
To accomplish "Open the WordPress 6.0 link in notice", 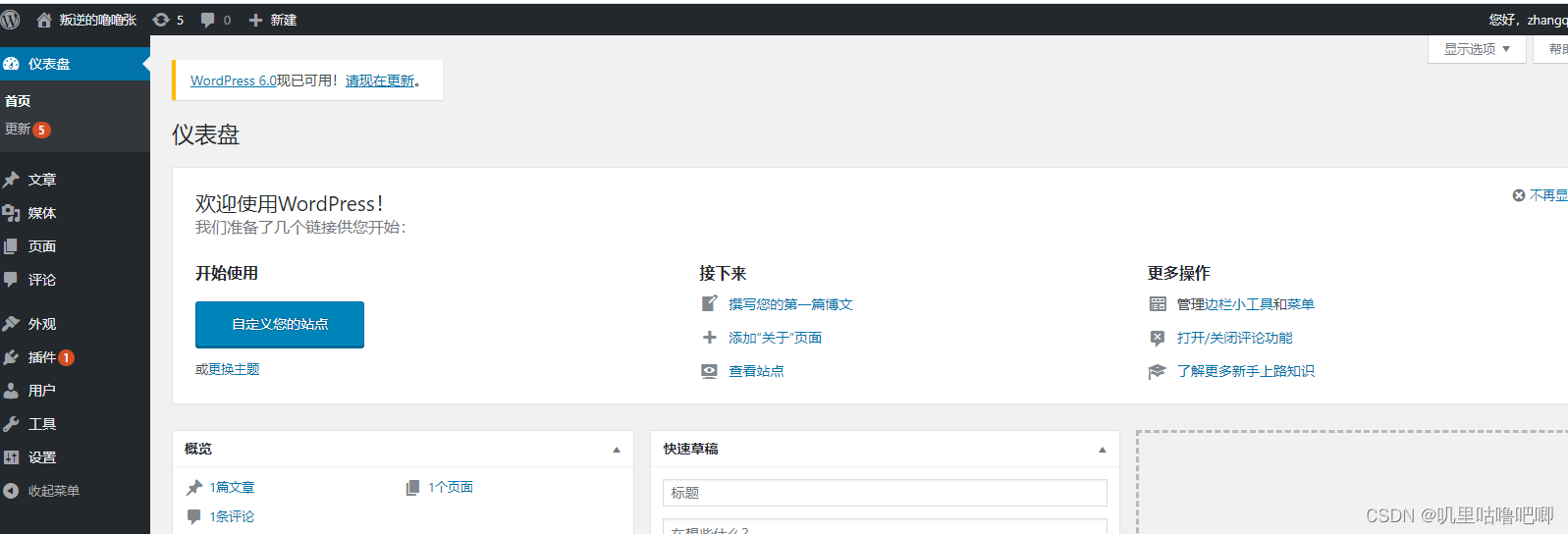I will [234, 80].
